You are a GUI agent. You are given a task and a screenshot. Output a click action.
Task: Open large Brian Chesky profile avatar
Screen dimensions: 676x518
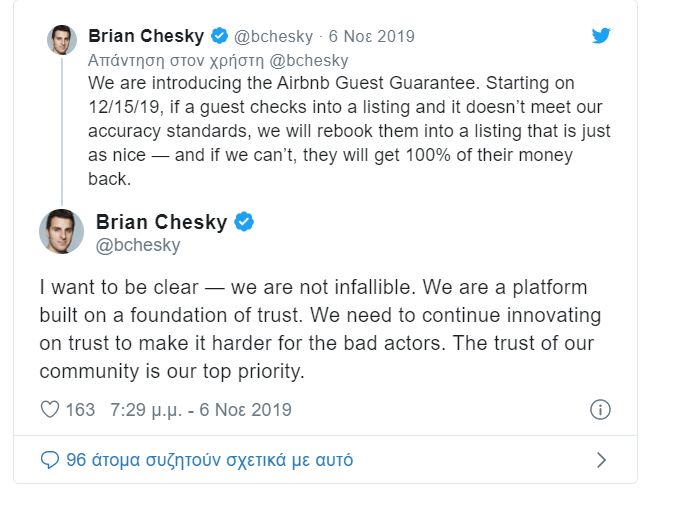(62, 231)
